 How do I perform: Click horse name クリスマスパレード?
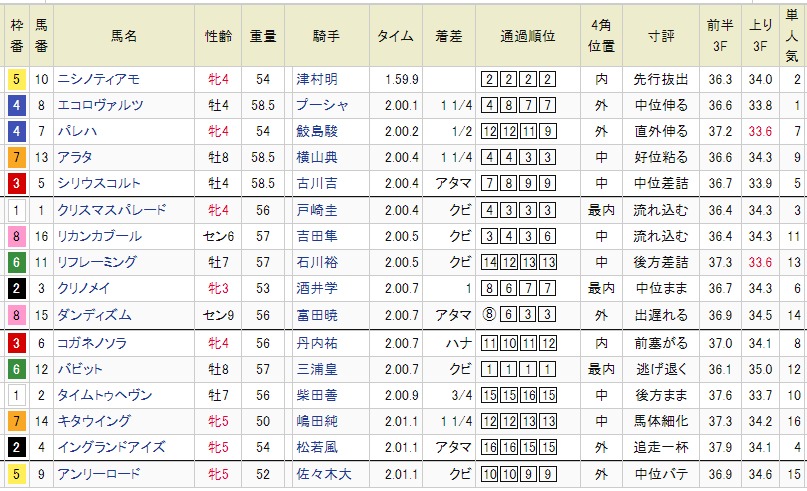111,210
